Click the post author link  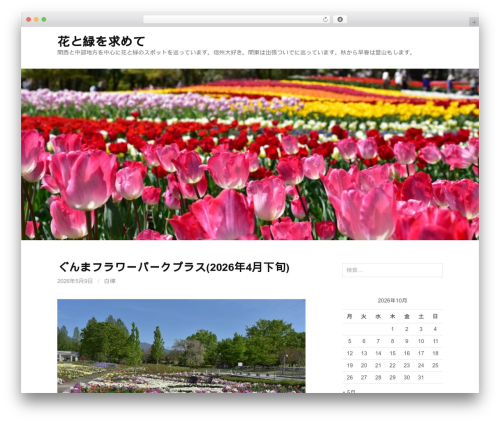(x=110, y=281)
